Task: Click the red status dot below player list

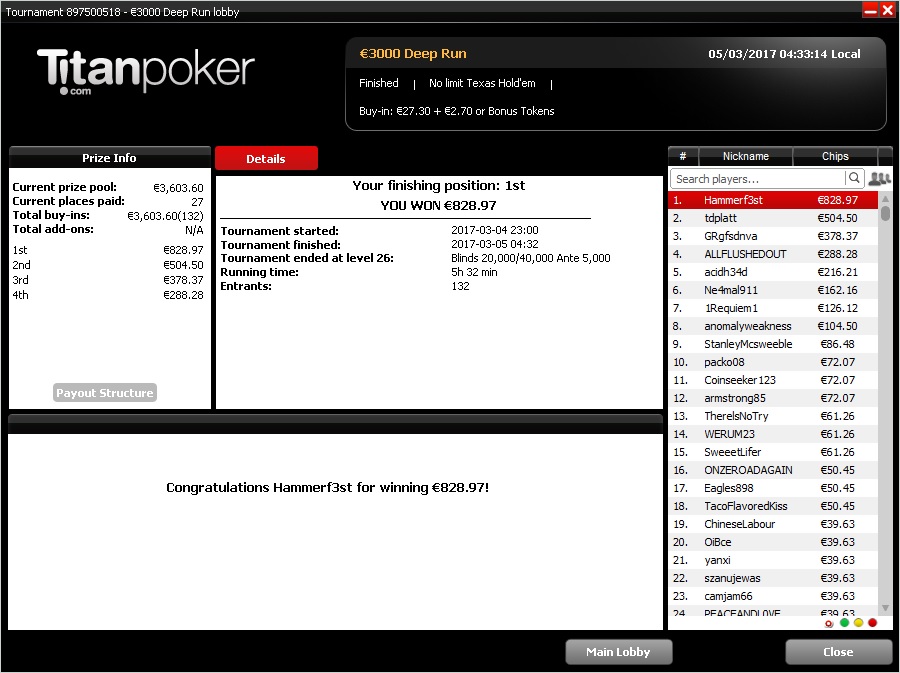Action: click(872, 623)
